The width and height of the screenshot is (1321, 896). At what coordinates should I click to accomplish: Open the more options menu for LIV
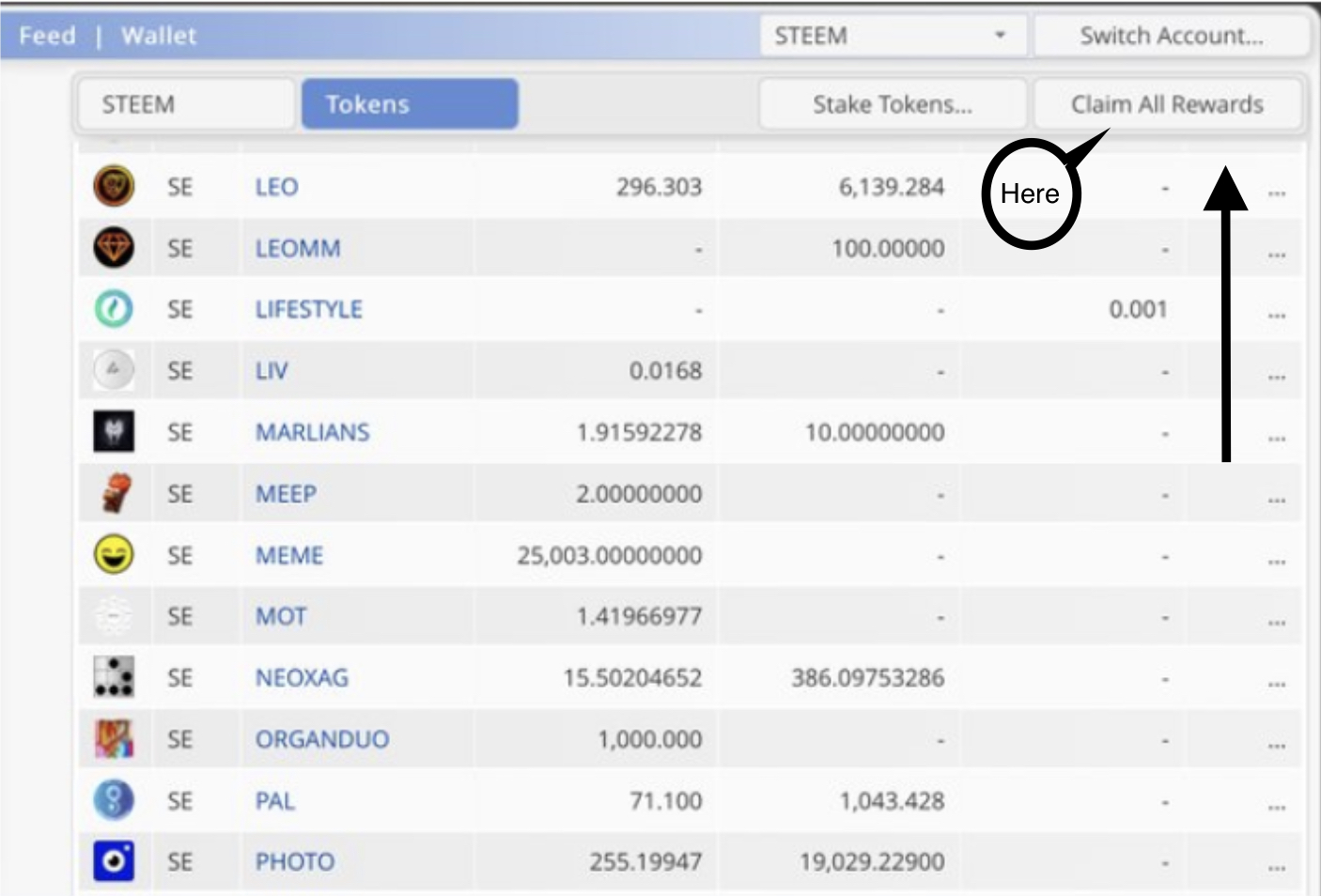tap(1276, 376)
